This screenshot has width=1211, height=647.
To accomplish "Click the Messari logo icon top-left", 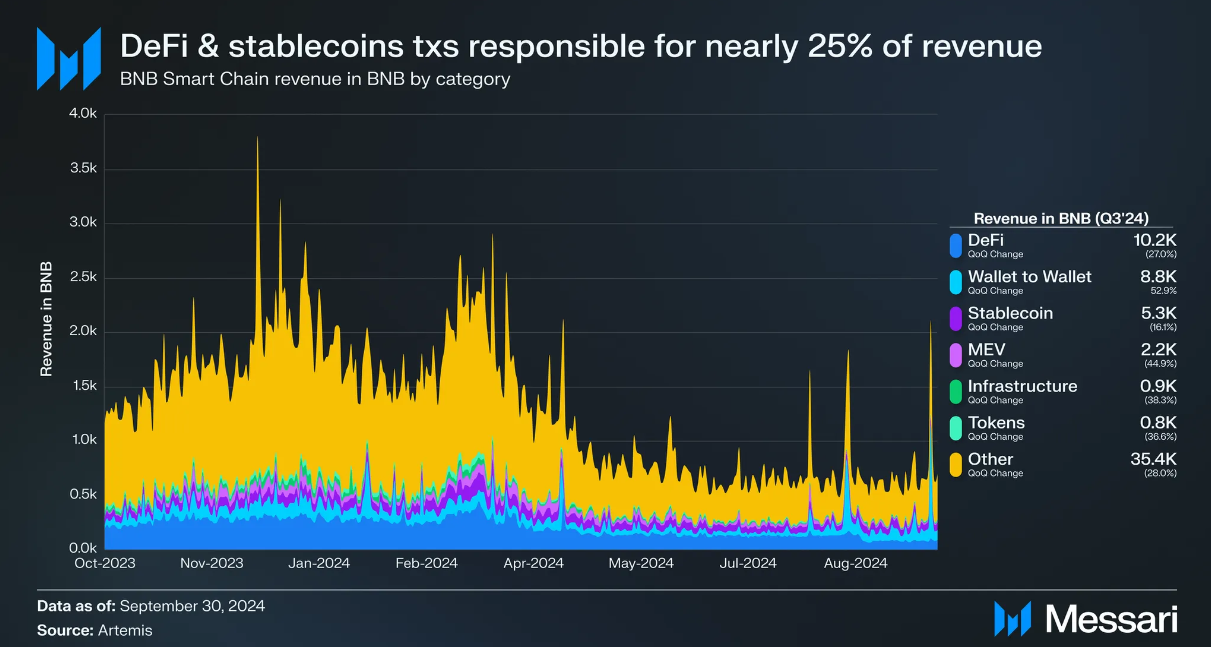I will 69,57.
